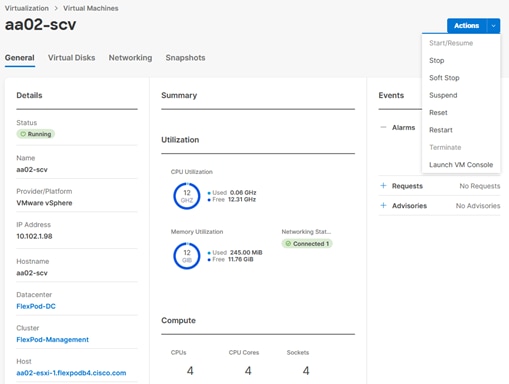Click Launch VM Console
Image resolution: width=509 pixels, height=384 pixels.
(x=461, y=164)
